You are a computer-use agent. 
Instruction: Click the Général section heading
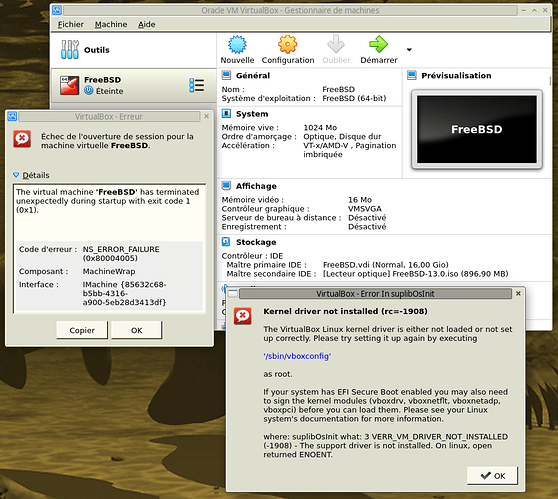point(253,75)
